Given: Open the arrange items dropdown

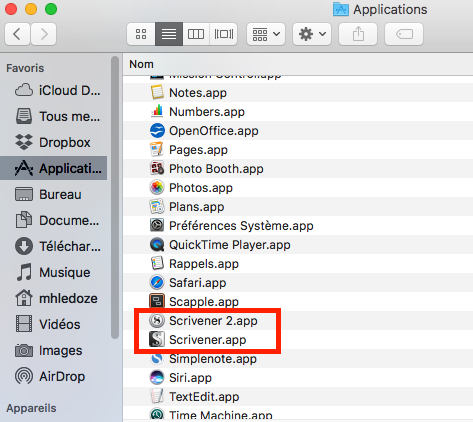Looking at the screenshot, I should tap(266, 34).
